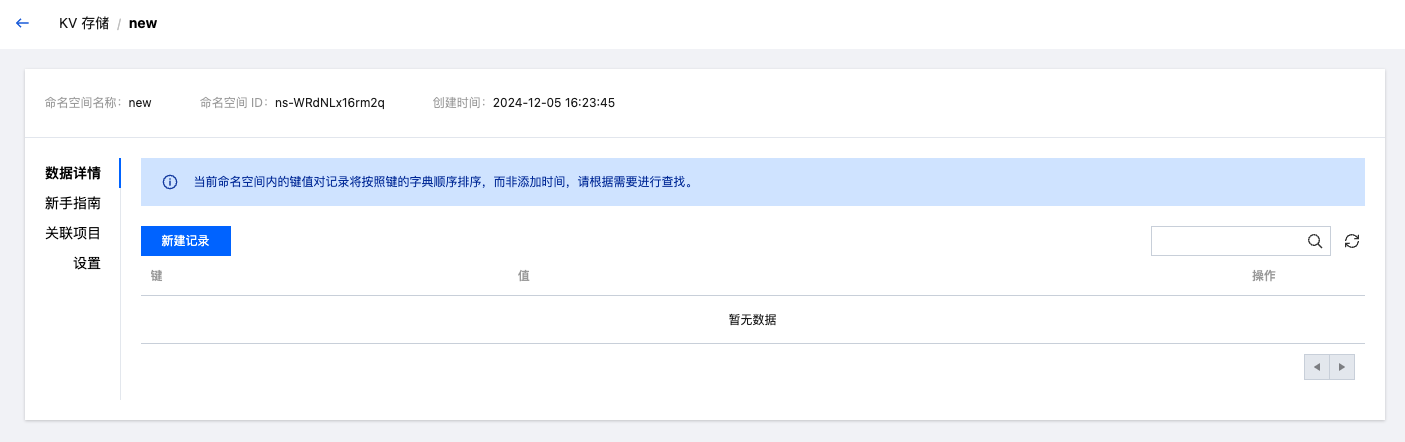
Task: Click the creation time 2024-12-05 16:23:45
Action: [x=554, y=102]
